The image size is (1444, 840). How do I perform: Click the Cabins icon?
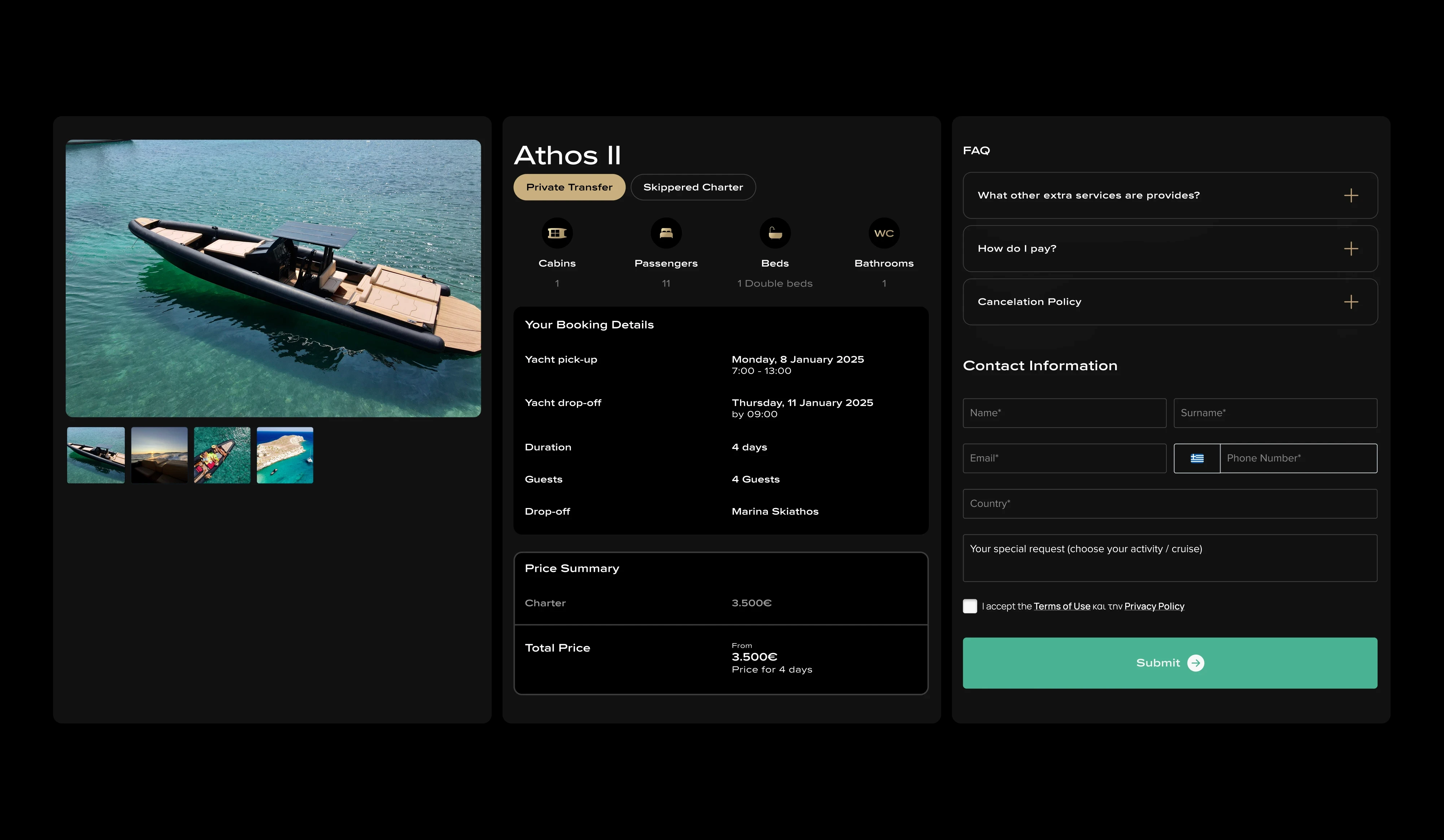point(556,233)
